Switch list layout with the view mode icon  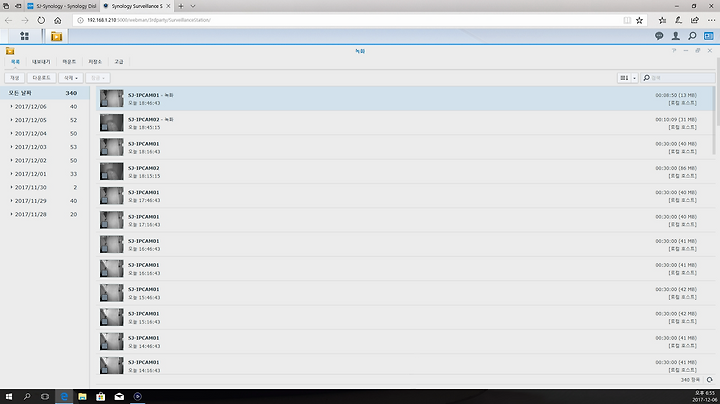point(624,78)
